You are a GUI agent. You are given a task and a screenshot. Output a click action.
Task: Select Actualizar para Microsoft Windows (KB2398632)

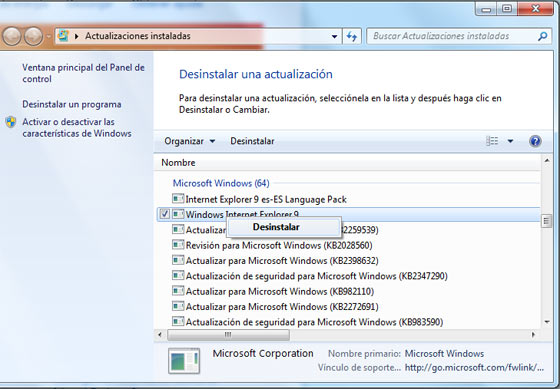(x=282, y=261)
